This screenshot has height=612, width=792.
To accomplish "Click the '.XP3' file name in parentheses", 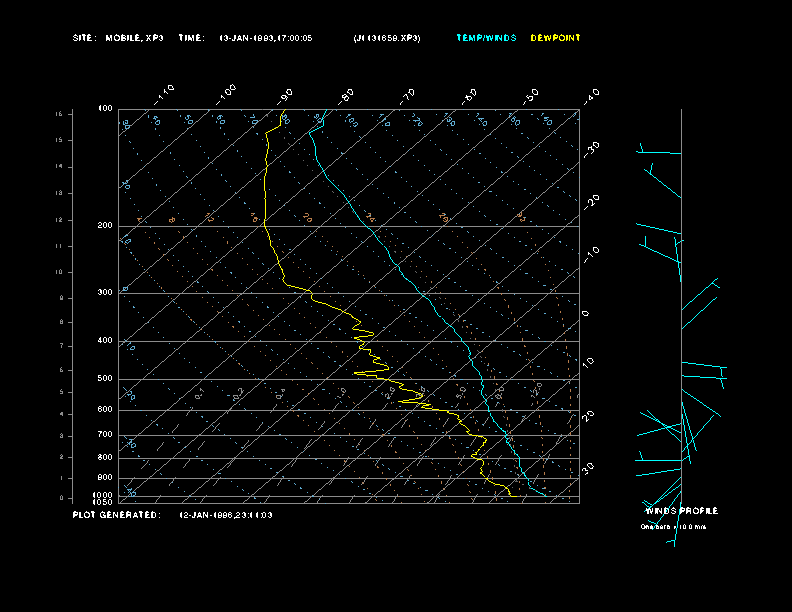I will pyautogui.click(x=387, y=38).
